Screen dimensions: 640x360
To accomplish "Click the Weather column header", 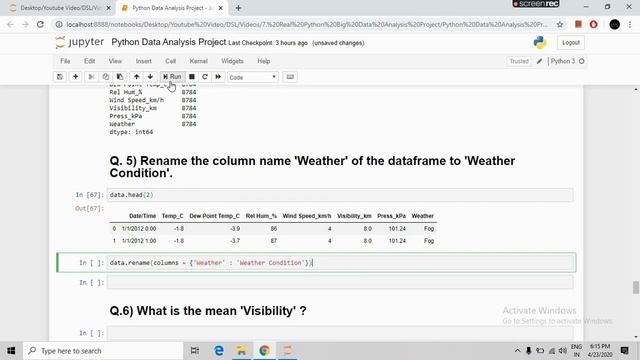I will [x=422, y=216].
